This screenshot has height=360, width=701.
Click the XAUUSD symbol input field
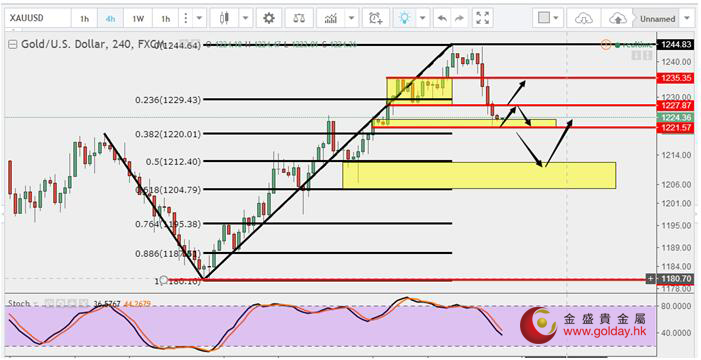click(x=38, y=19)
